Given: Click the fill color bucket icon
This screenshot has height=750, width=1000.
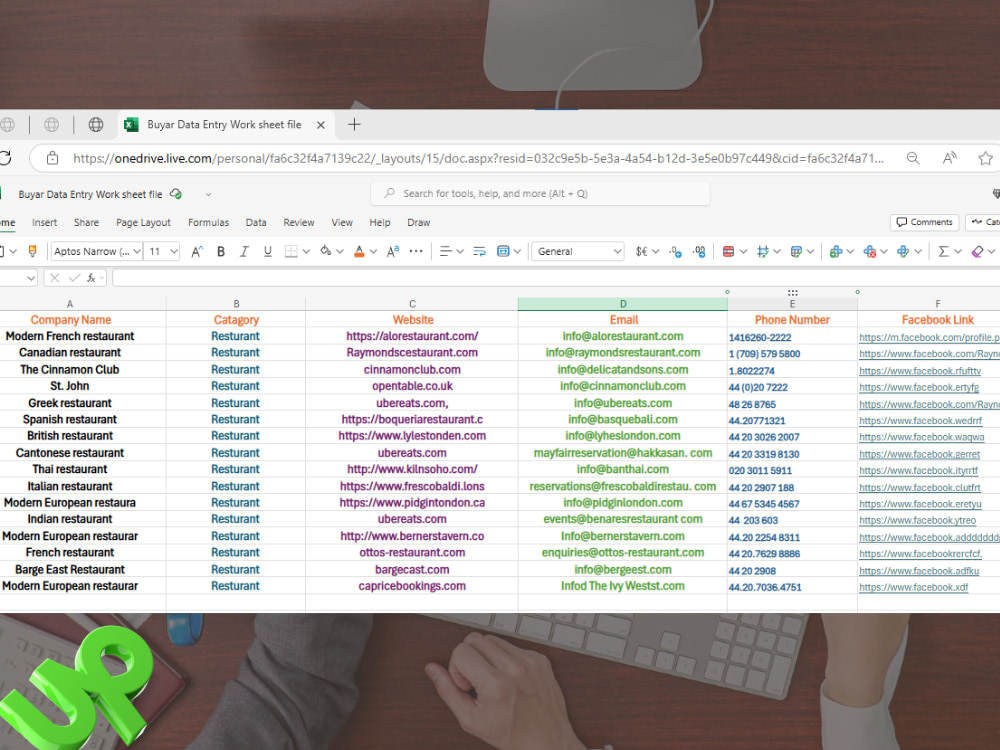Looking at the screenshot, I should coord(325,251).
